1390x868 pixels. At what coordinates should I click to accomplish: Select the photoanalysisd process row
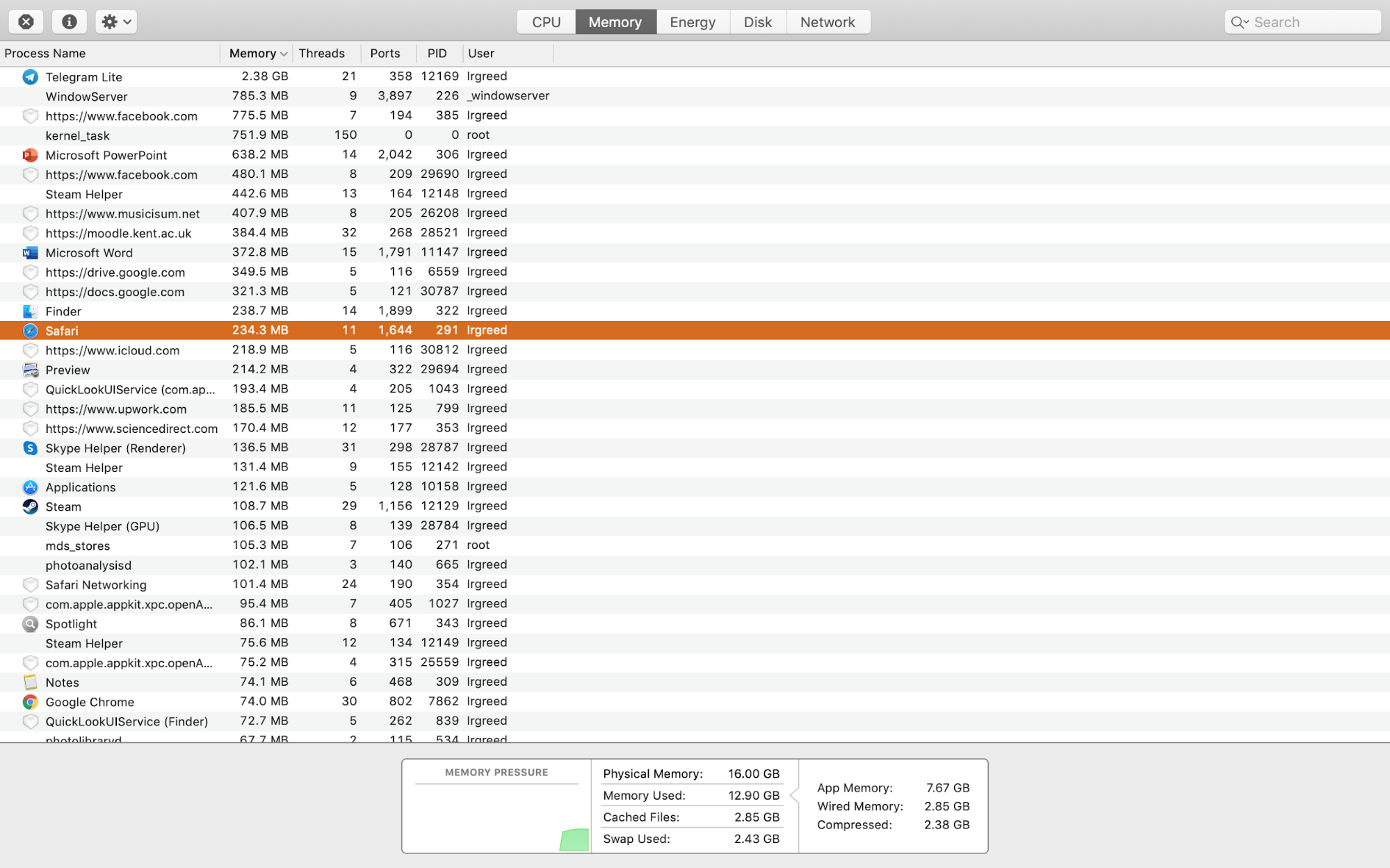pos(695,565)
